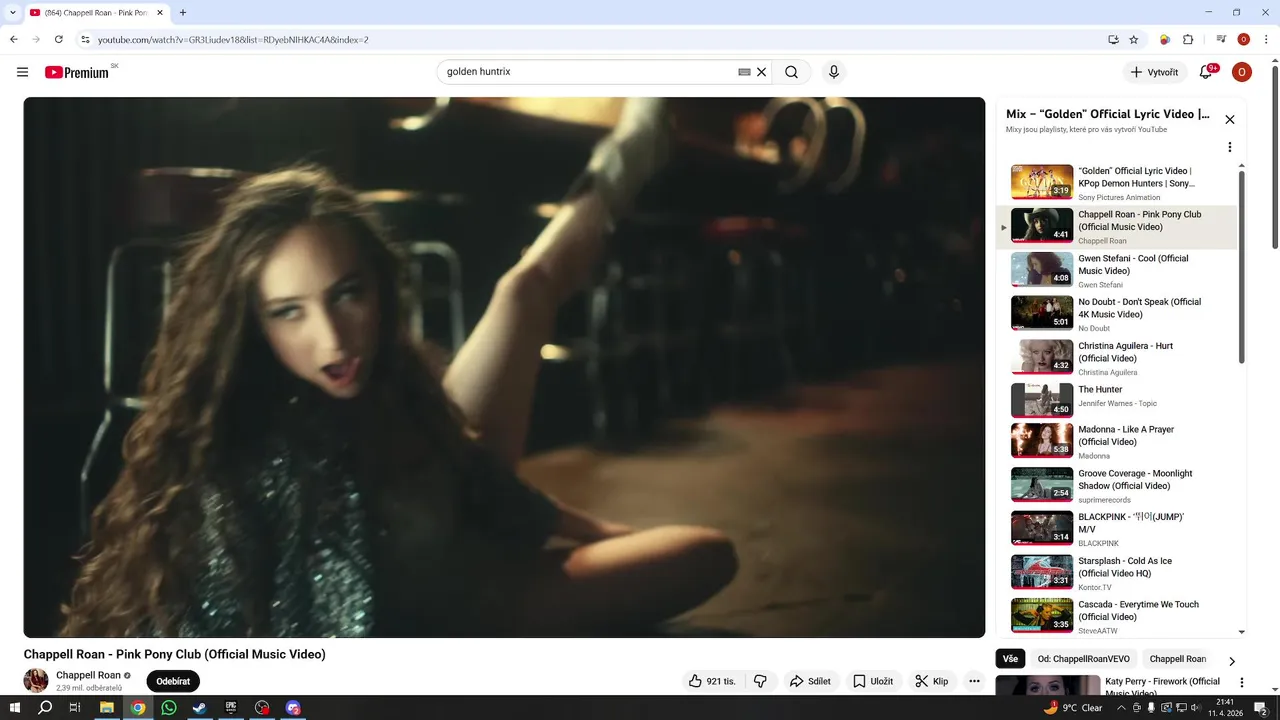
Task: Open Epic Games launcher from taskbar
Action: point(230,707)
